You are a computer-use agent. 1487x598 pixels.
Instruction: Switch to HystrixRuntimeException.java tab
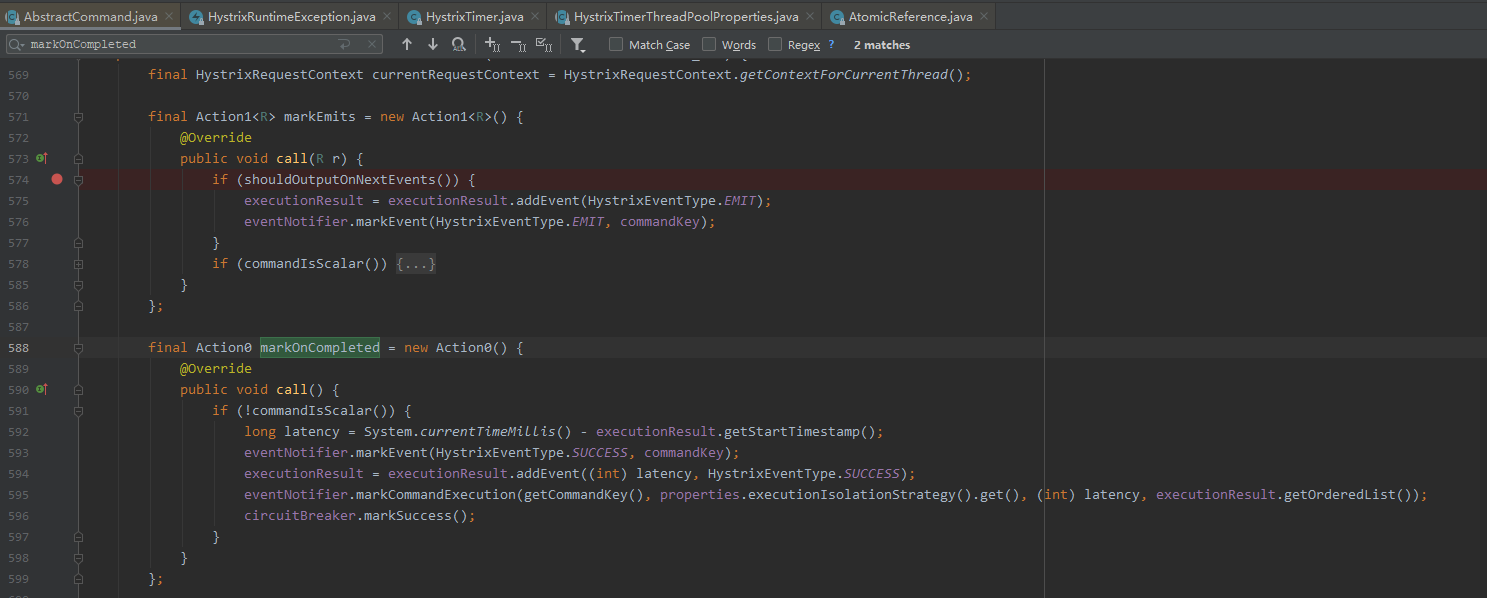coord(290,17)
